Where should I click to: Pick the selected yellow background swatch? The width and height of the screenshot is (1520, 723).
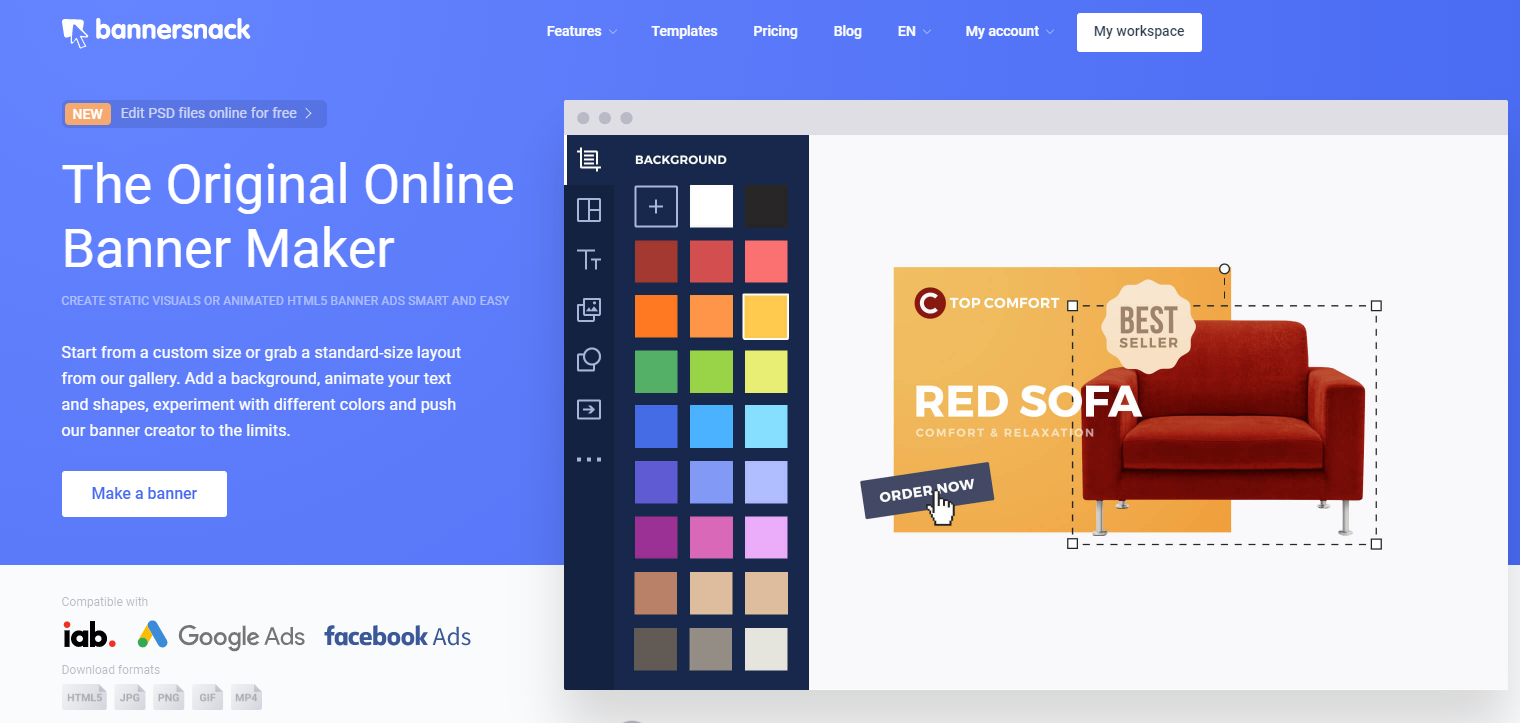(x=766, y=317)
